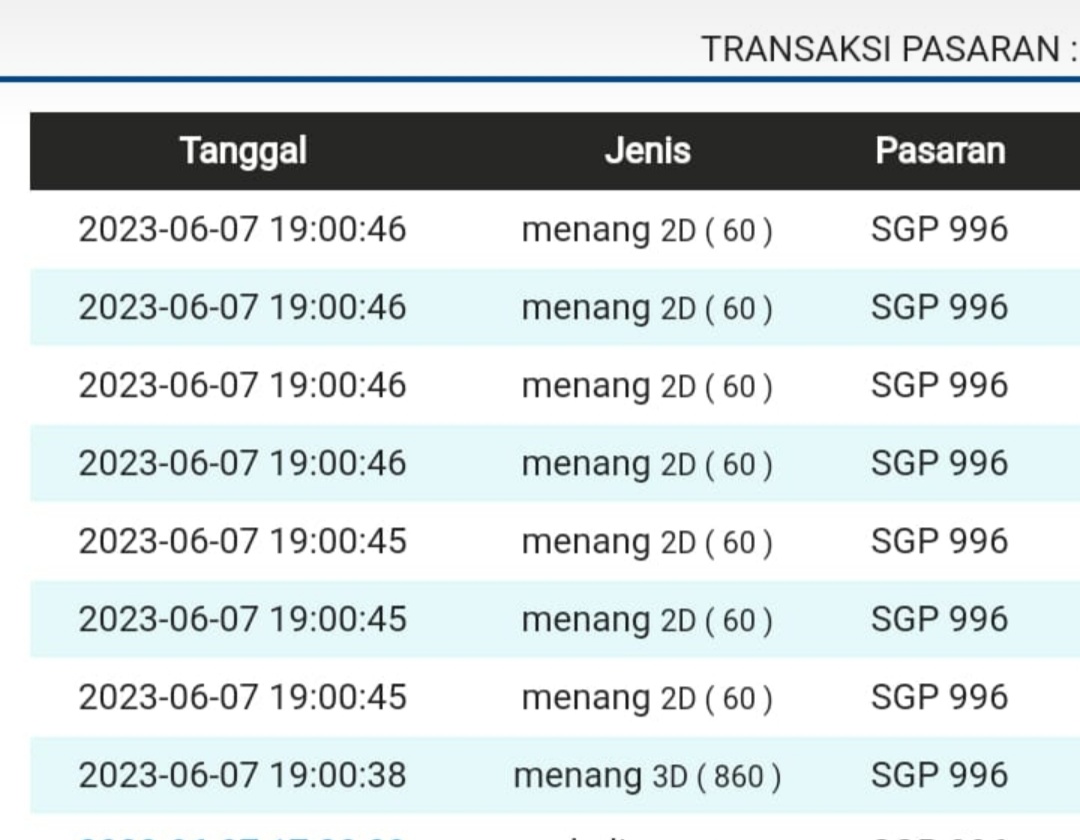Image resolution: width=1080 pixels, height=840 pixels.
Task: Select SGP 996 in the first 19:00:45 row
Action: tap(939, 541)
